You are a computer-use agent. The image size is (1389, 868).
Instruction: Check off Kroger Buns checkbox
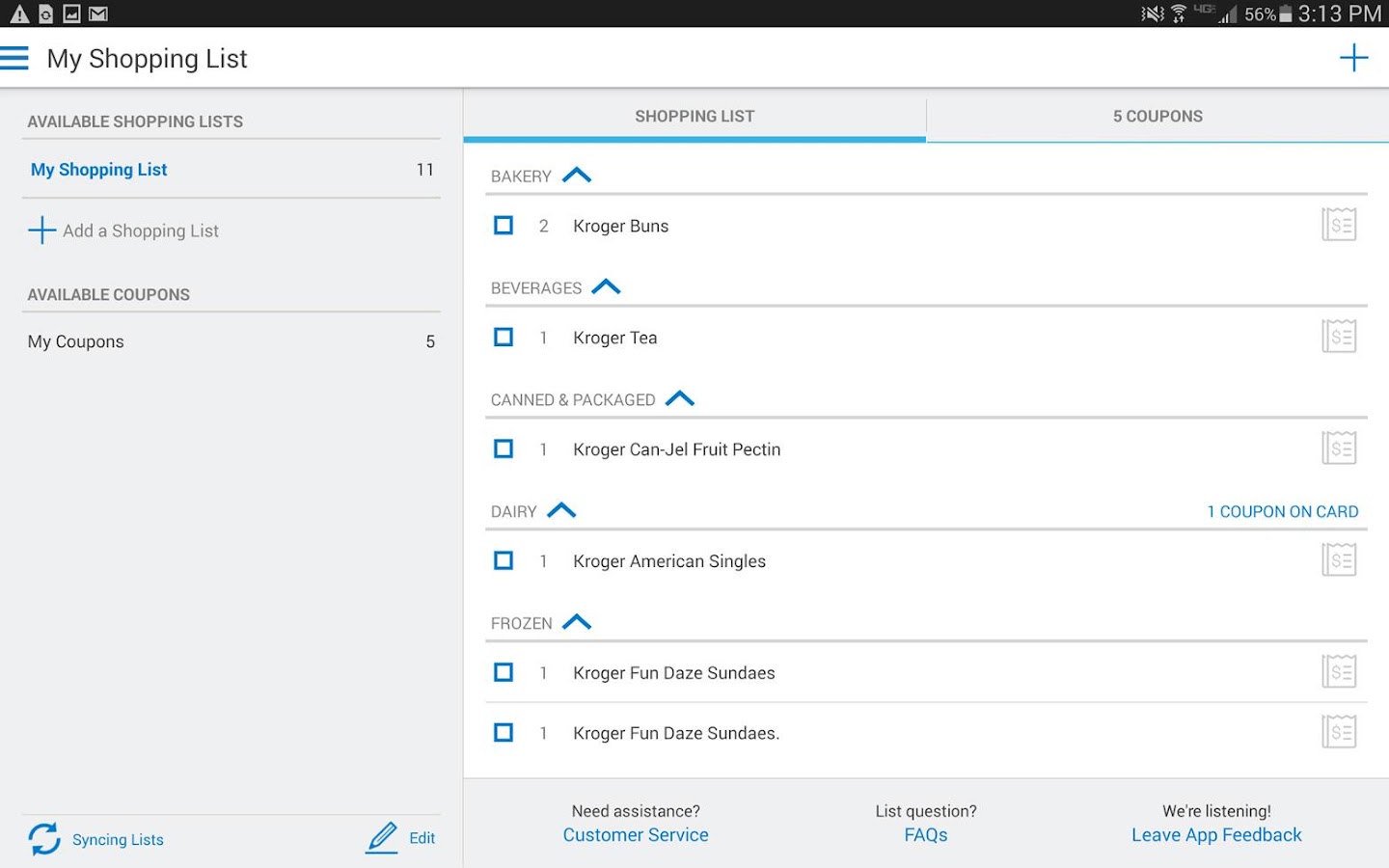pos(504,226)
